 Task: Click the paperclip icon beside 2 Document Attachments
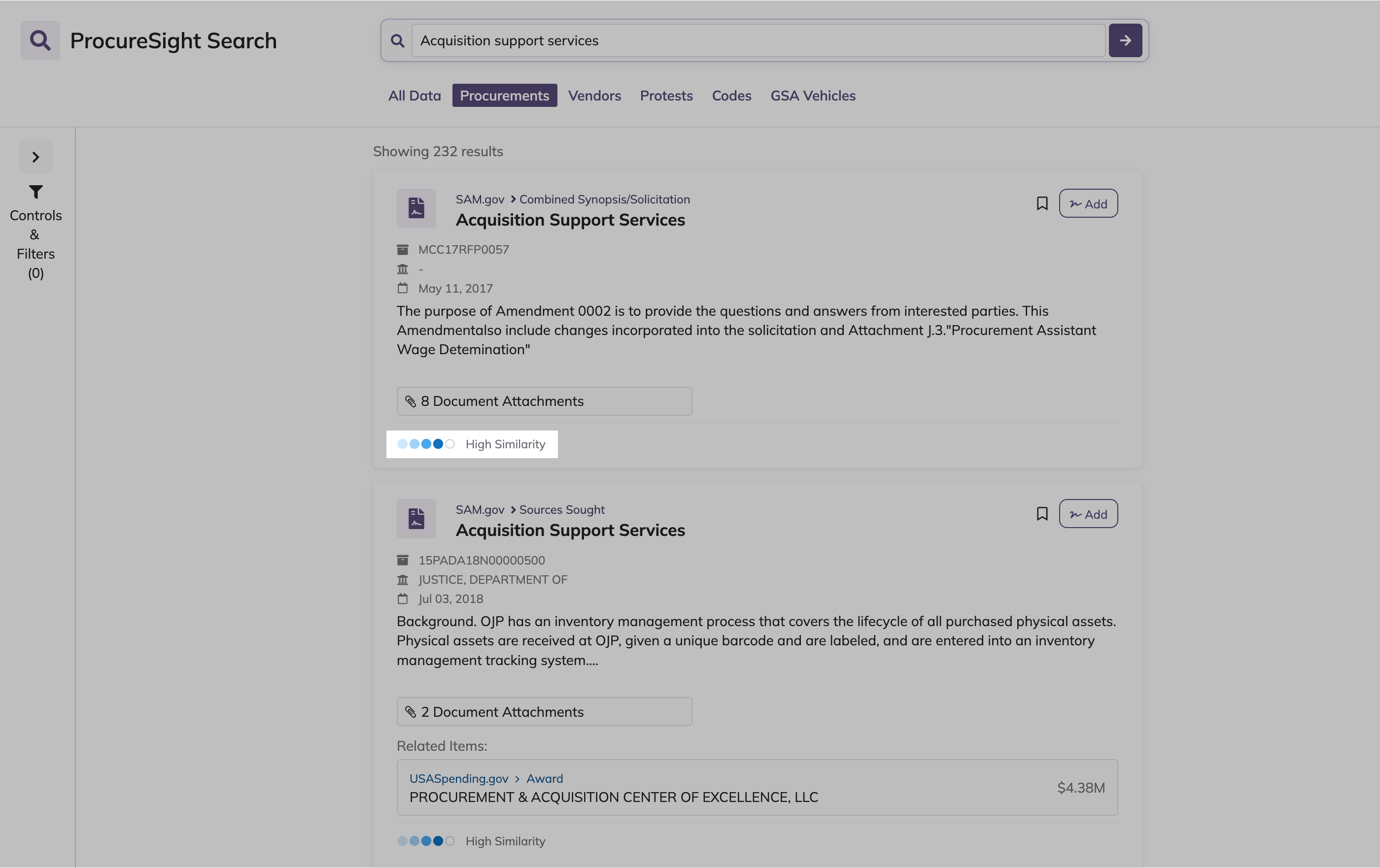tap(411, 711)
